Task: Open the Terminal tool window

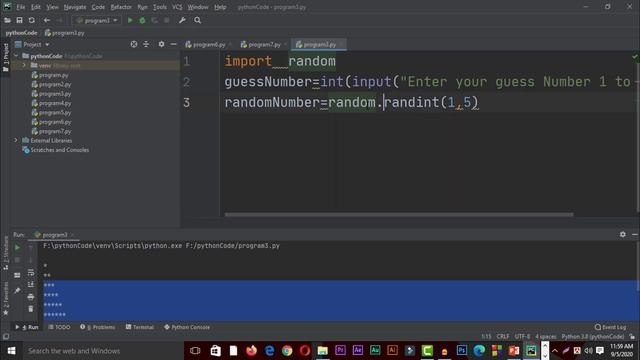Action: tap(140, 327)
